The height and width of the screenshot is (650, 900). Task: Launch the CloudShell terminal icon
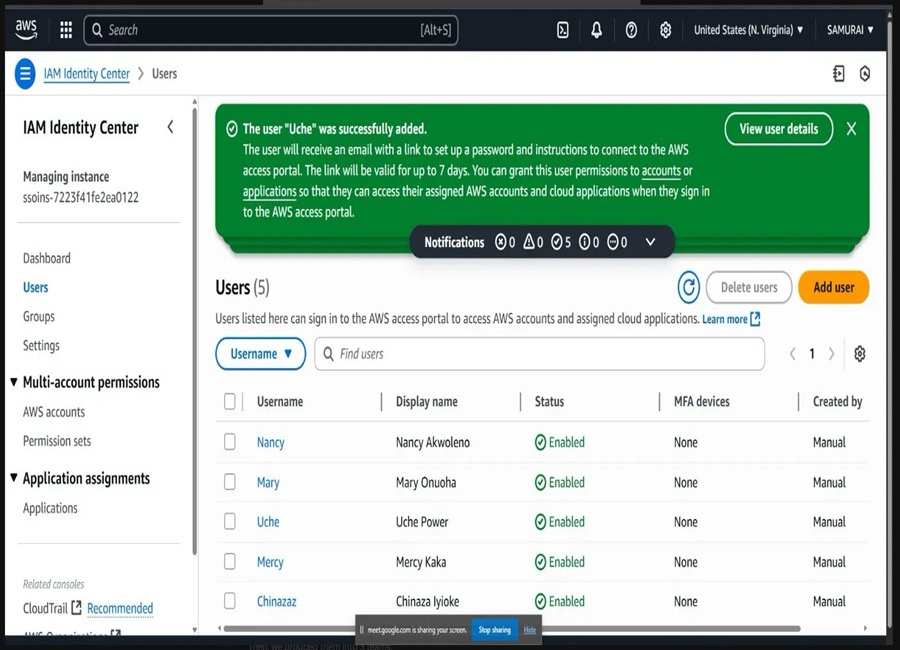562,30
